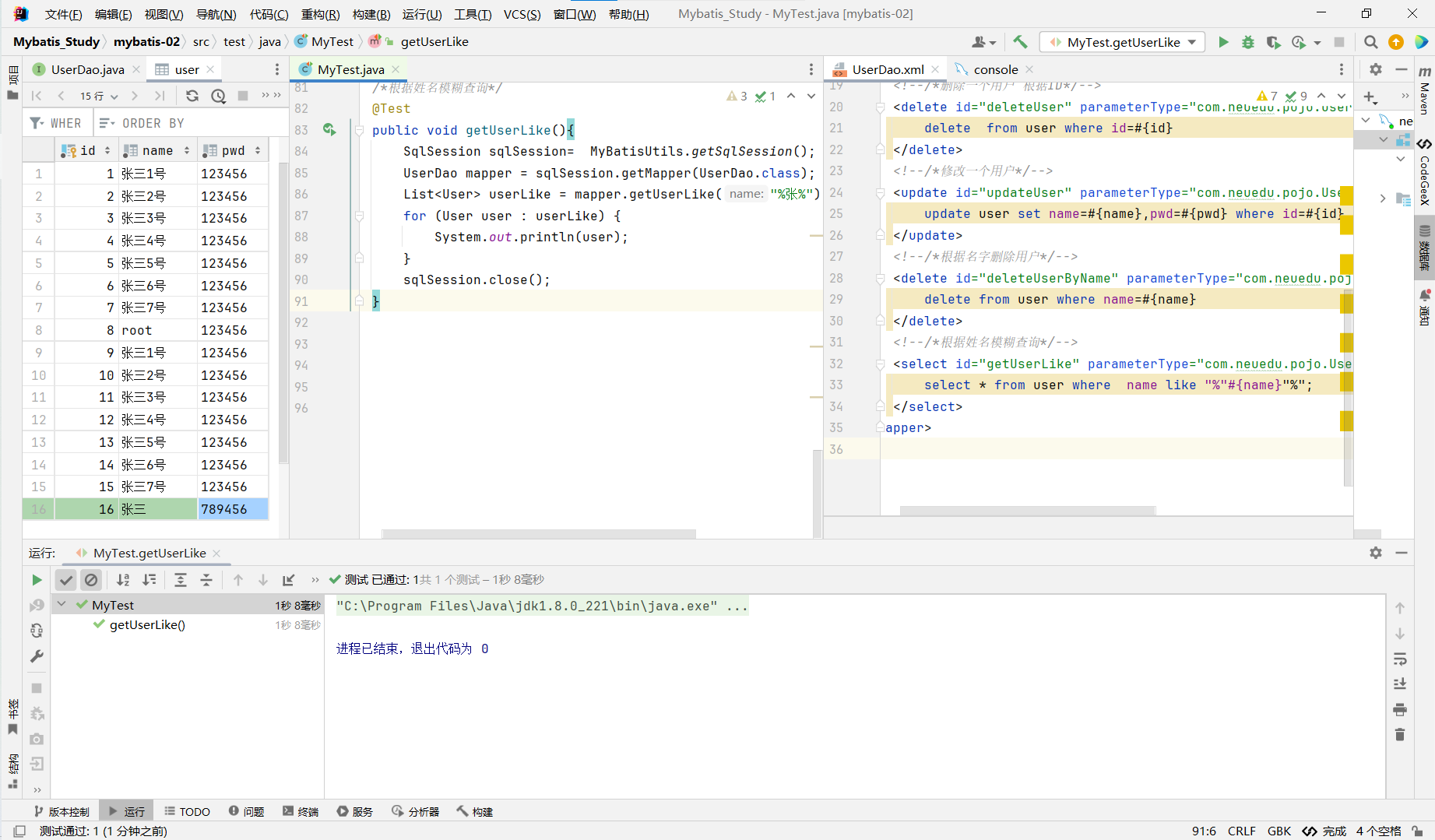Image resolution: width=1435 pixels, height=840 pixels.
Task: Build project with the hammer icon
Action: [1020, 42]
